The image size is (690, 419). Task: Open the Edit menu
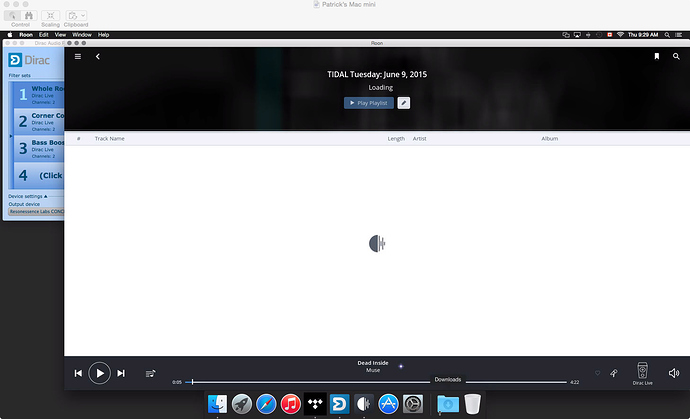tap(44, 35)
